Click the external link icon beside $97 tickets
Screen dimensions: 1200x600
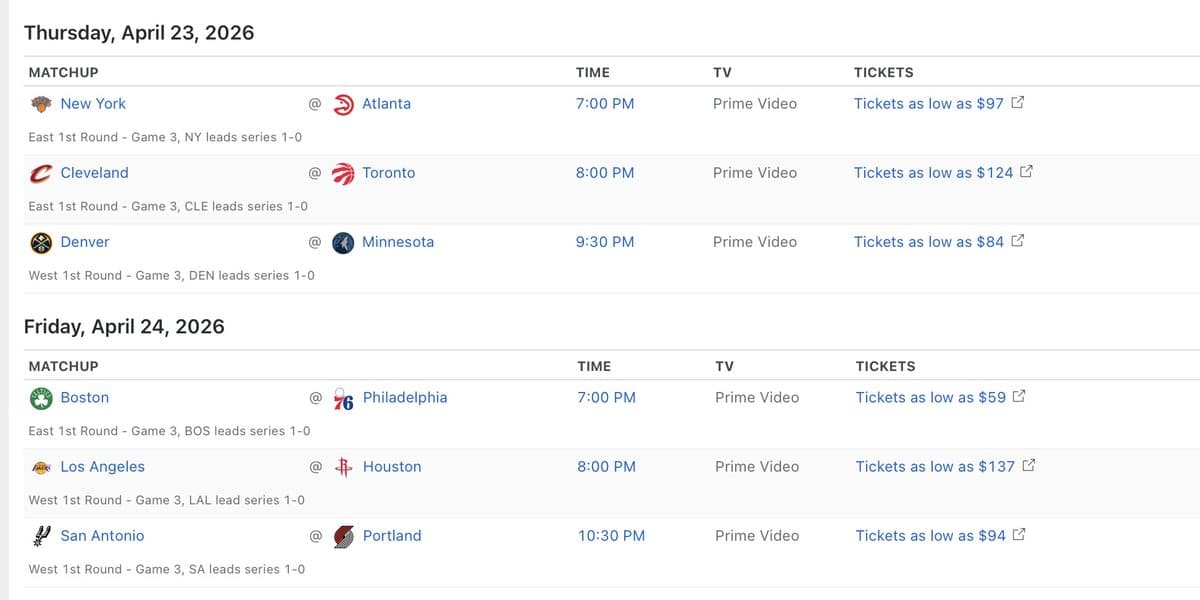coord(1017,102)
